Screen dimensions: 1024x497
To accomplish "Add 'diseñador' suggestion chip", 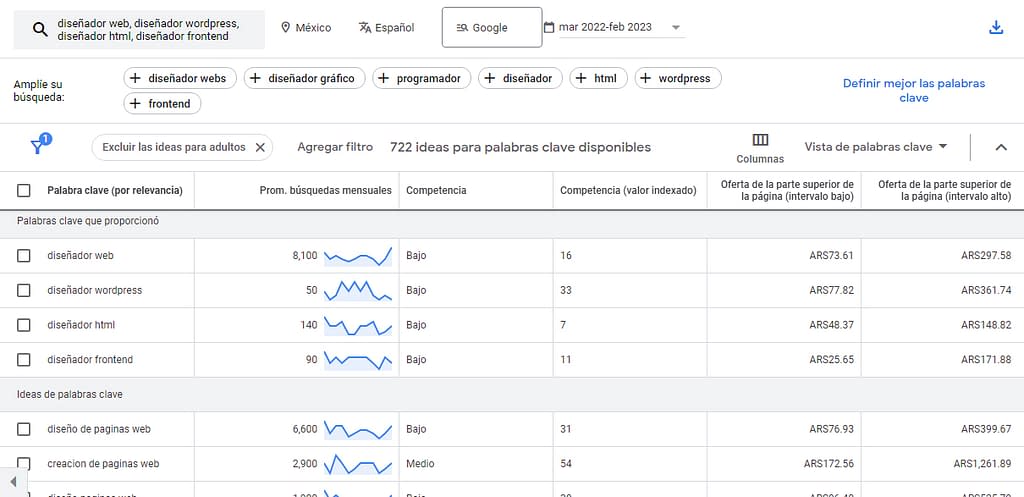I will pos(520,78).
